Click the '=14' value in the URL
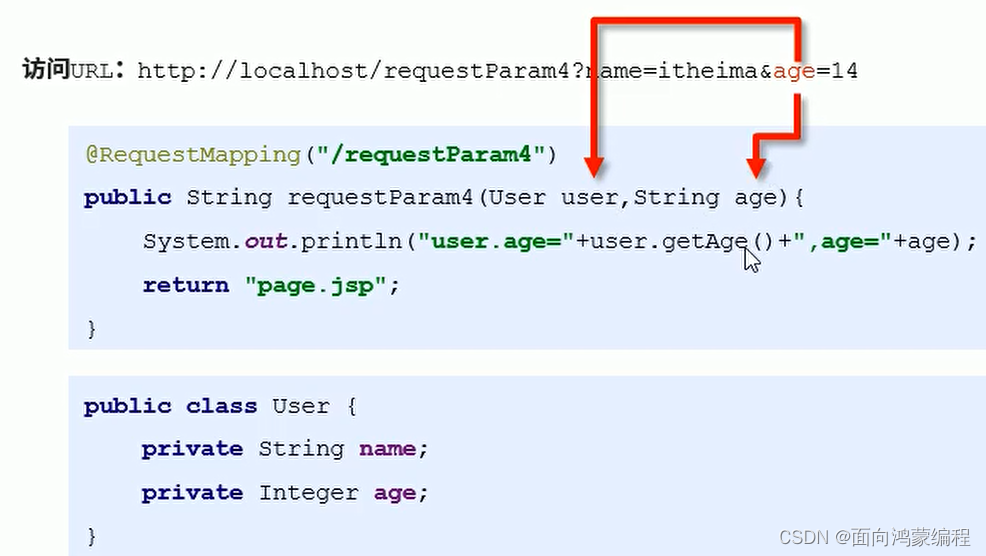The width and height of the screenshot is (986, 556). [837, 70]
